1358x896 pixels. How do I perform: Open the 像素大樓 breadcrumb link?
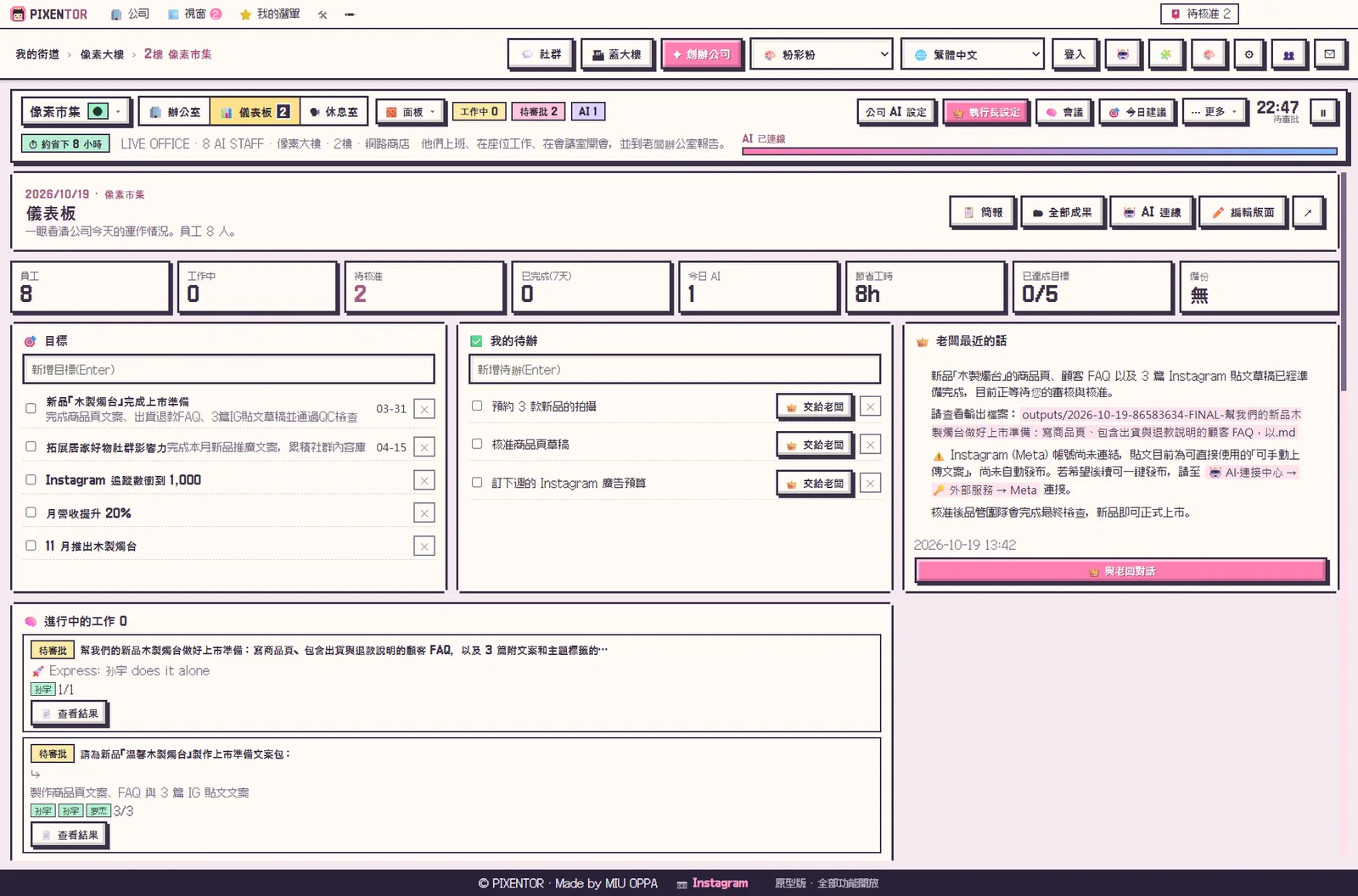point(102,54)
